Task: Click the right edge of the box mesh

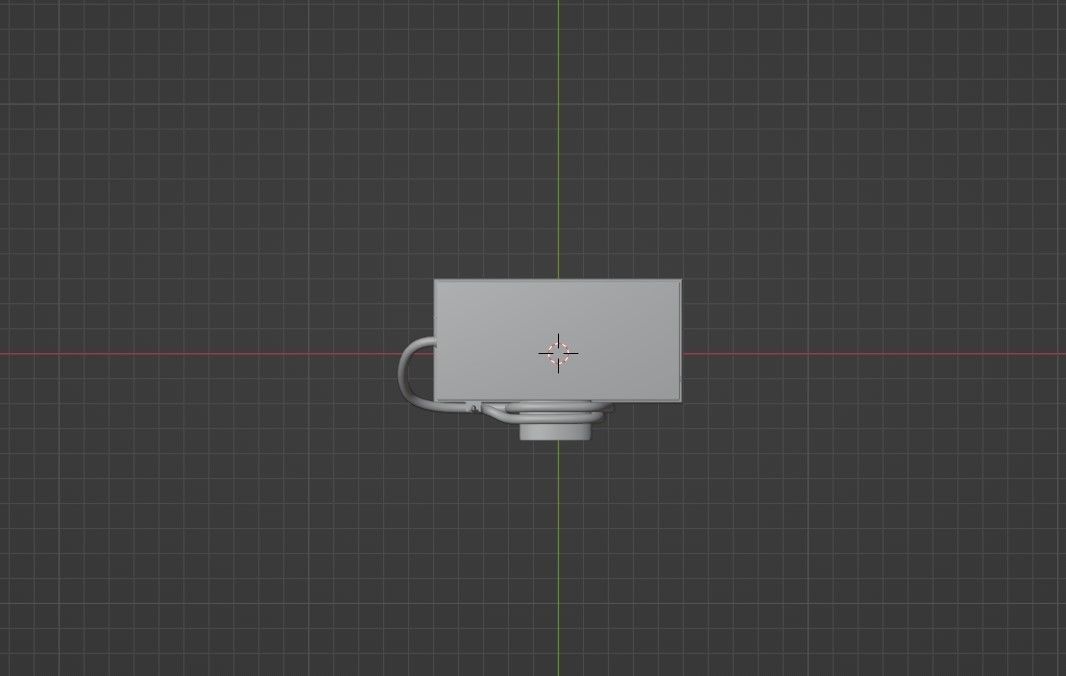Action: pos(680,340)
